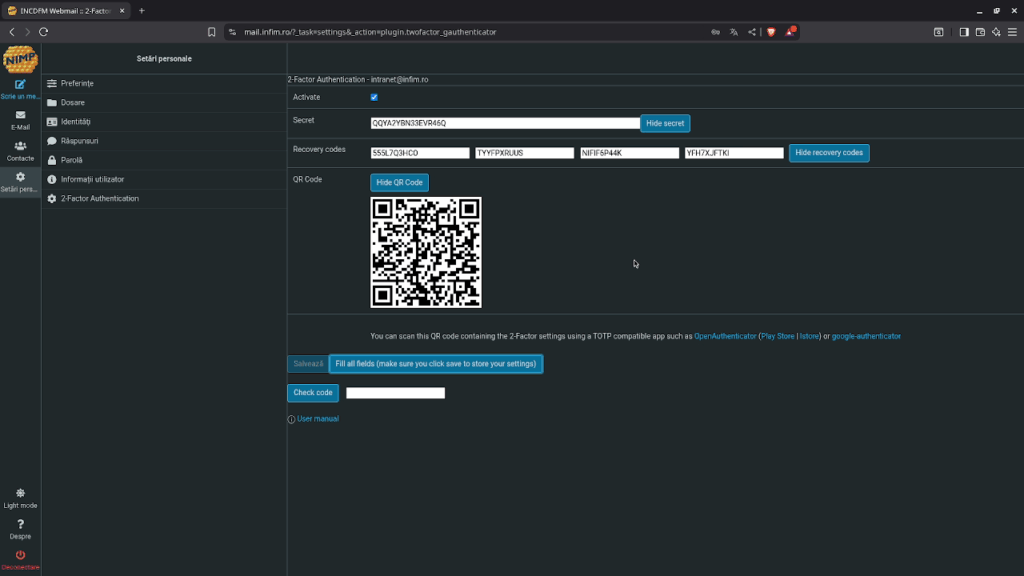Open Dosare settings section

click(165, 103)
